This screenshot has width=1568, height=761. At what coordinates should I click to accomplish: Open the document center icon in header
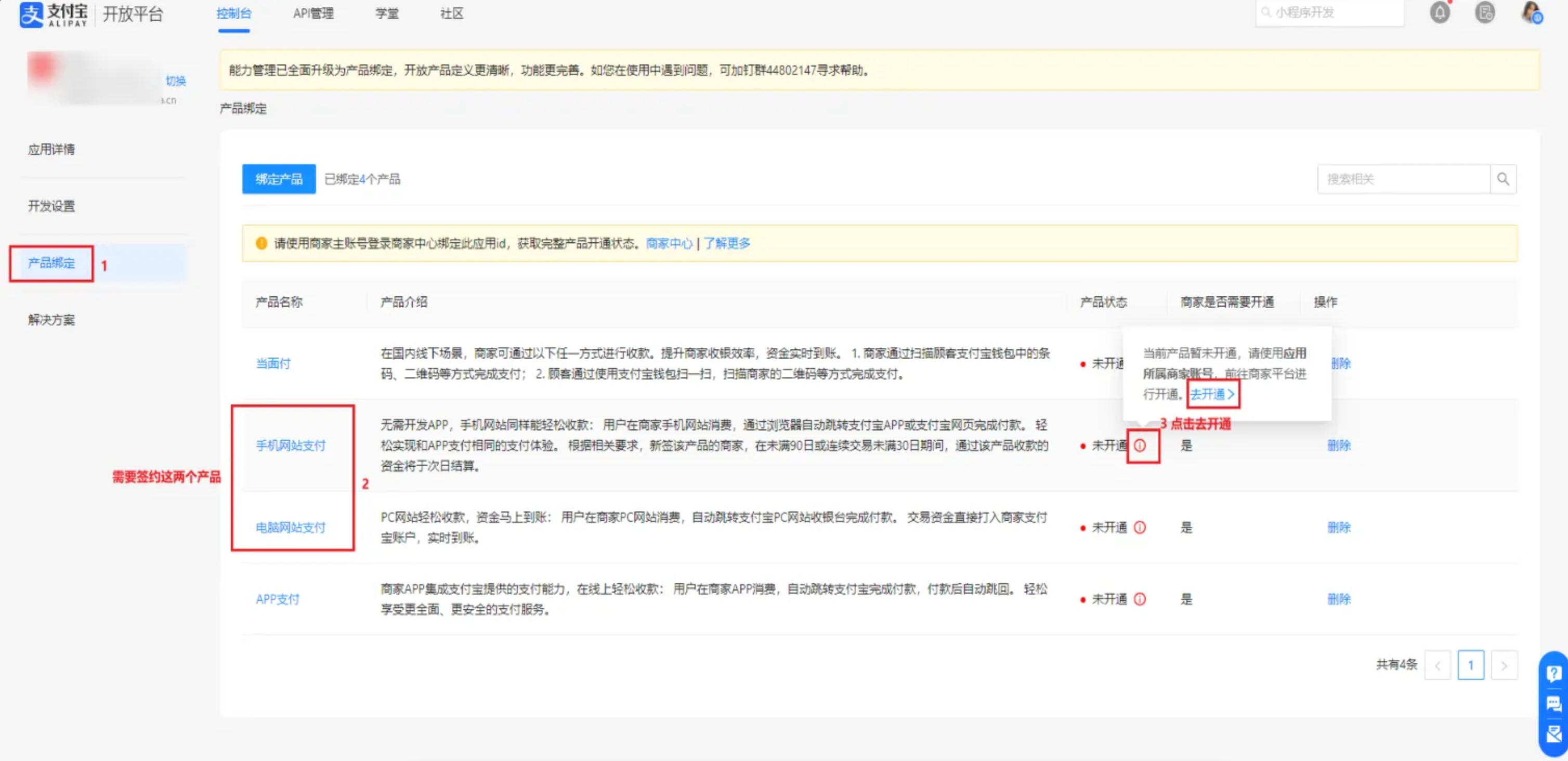point(1485,13)
